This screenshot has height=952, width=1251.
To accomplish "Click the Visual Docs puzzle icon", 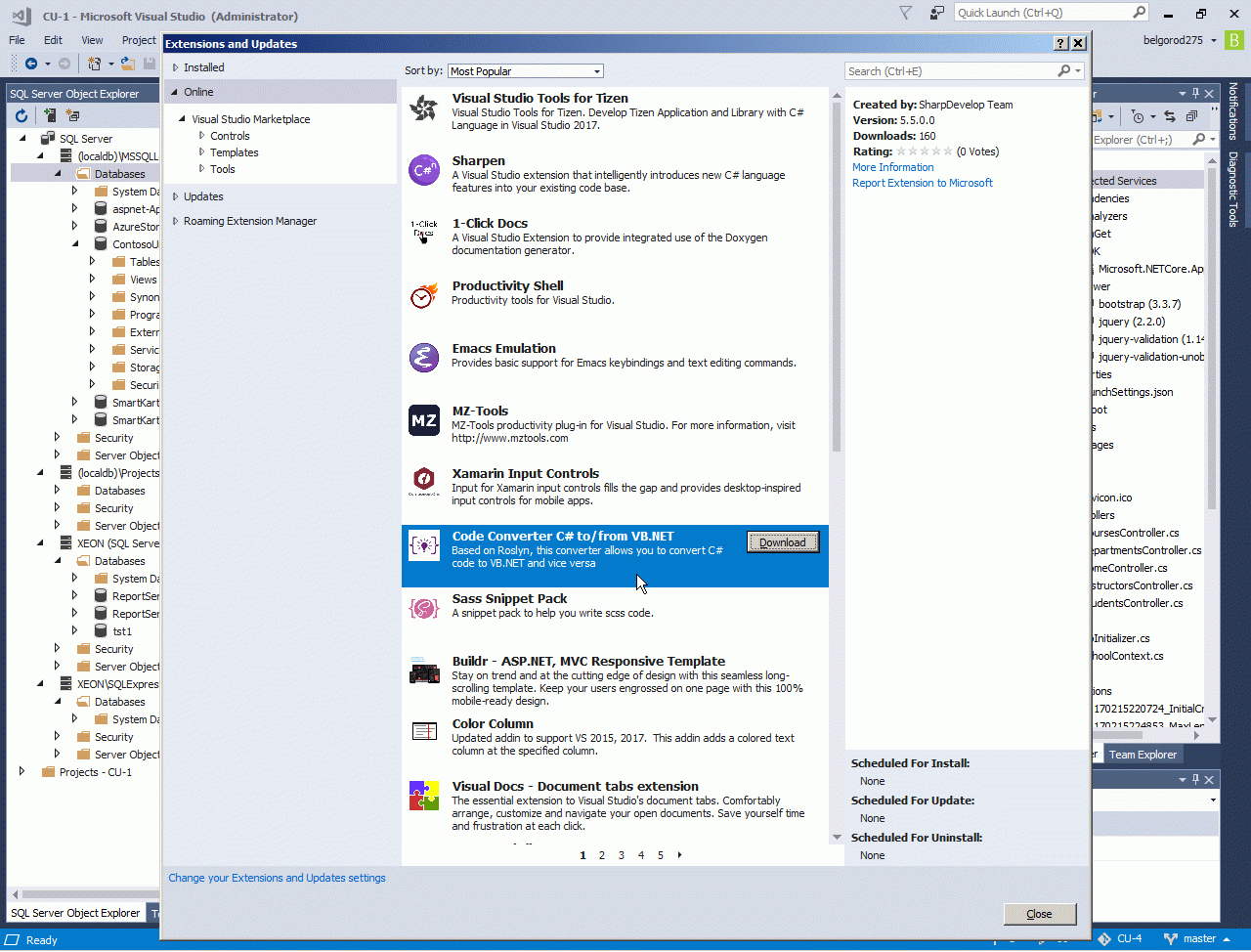I will 424,796.
